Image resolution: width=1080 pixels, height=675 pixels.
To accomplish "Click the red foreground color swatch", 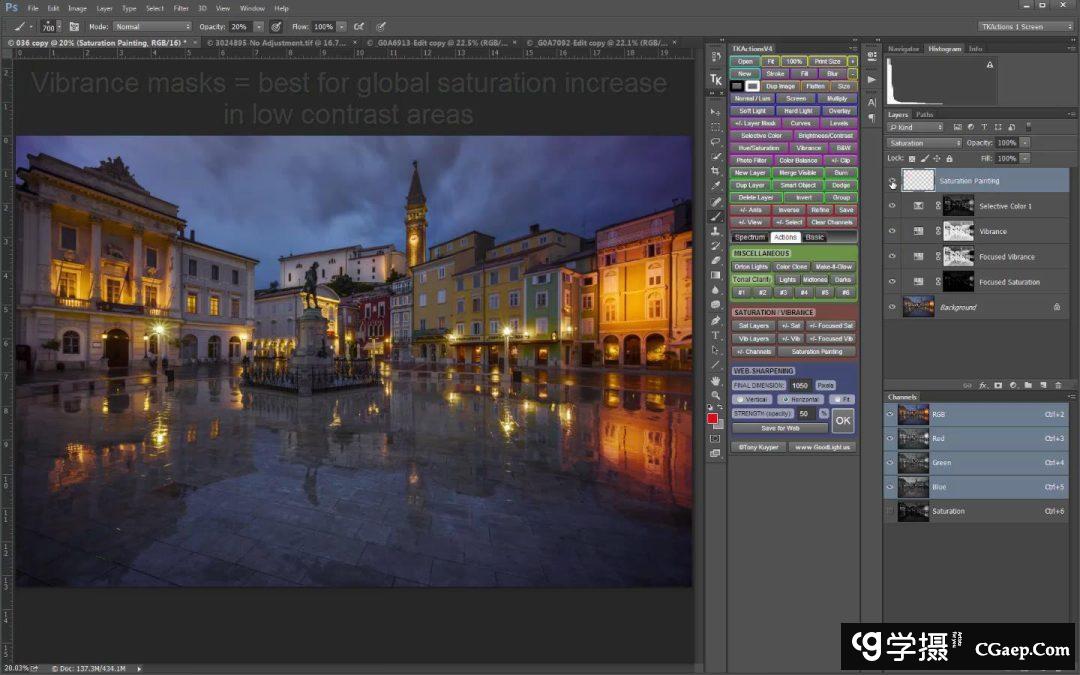I will coord(713,418).
